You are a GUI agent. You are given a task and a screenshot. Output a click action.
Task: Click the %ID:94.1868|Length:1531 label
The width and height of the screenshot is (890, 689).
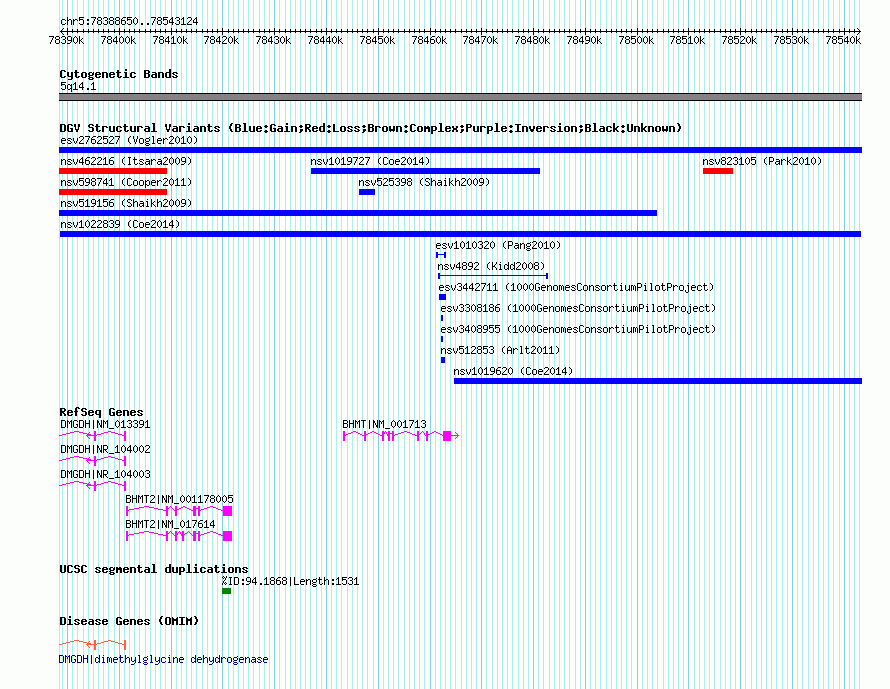290,581
